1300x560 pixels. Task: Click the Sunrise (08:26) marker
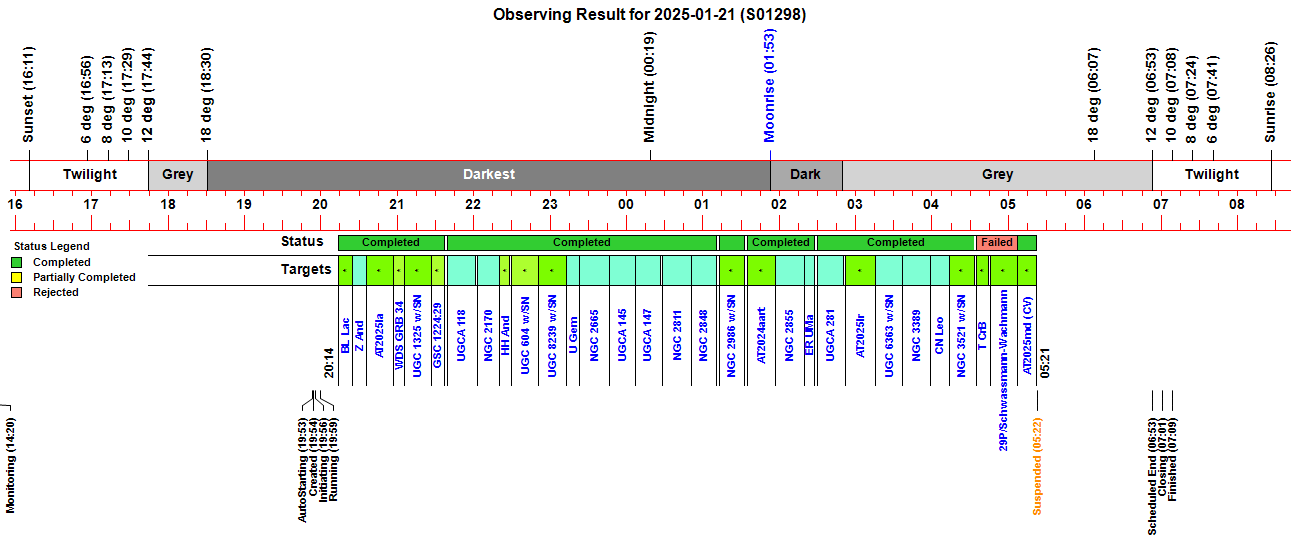(x=1271, y=92)
